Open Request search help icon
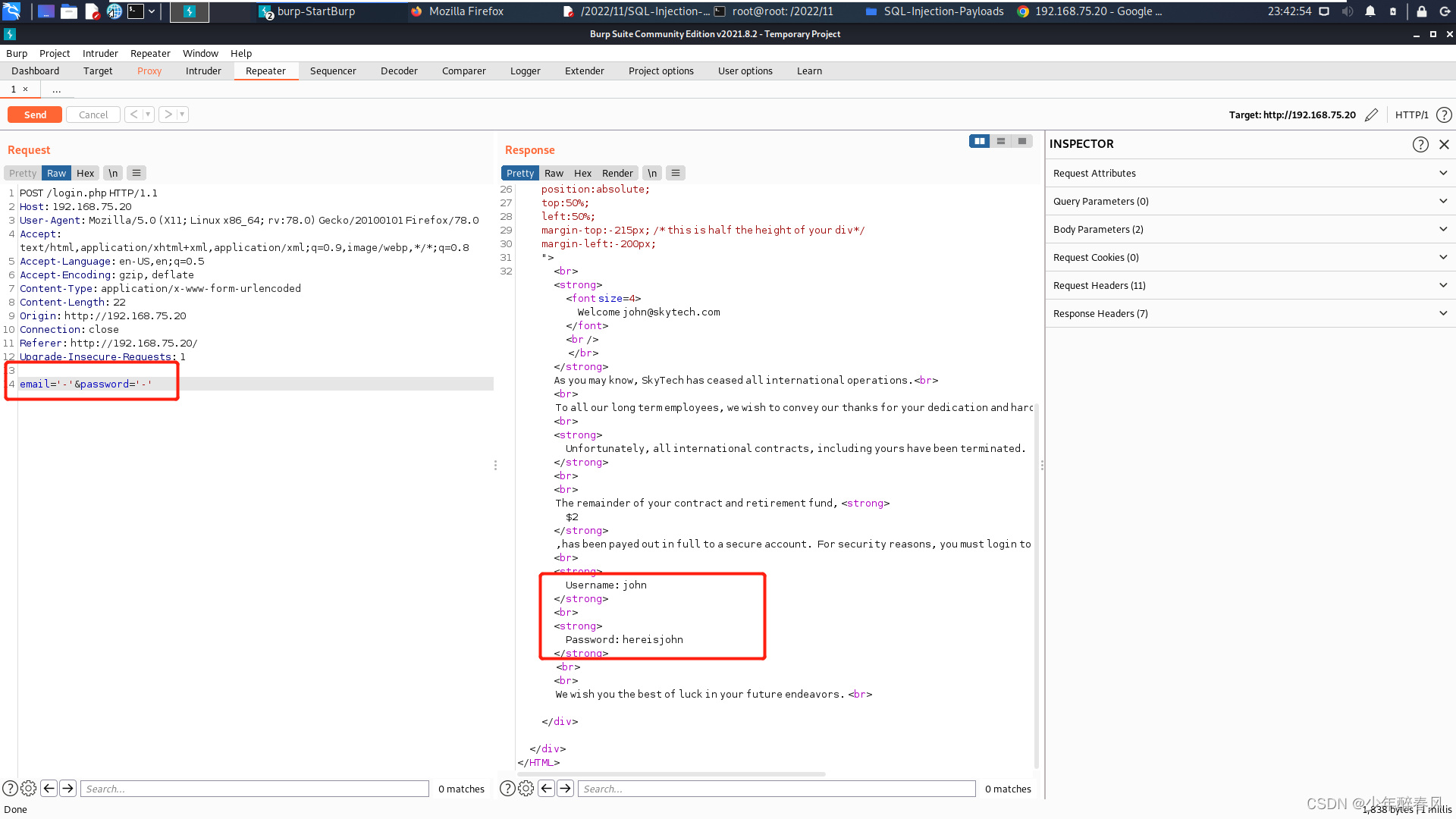The image size is (1456, 819). pos(10,789)
